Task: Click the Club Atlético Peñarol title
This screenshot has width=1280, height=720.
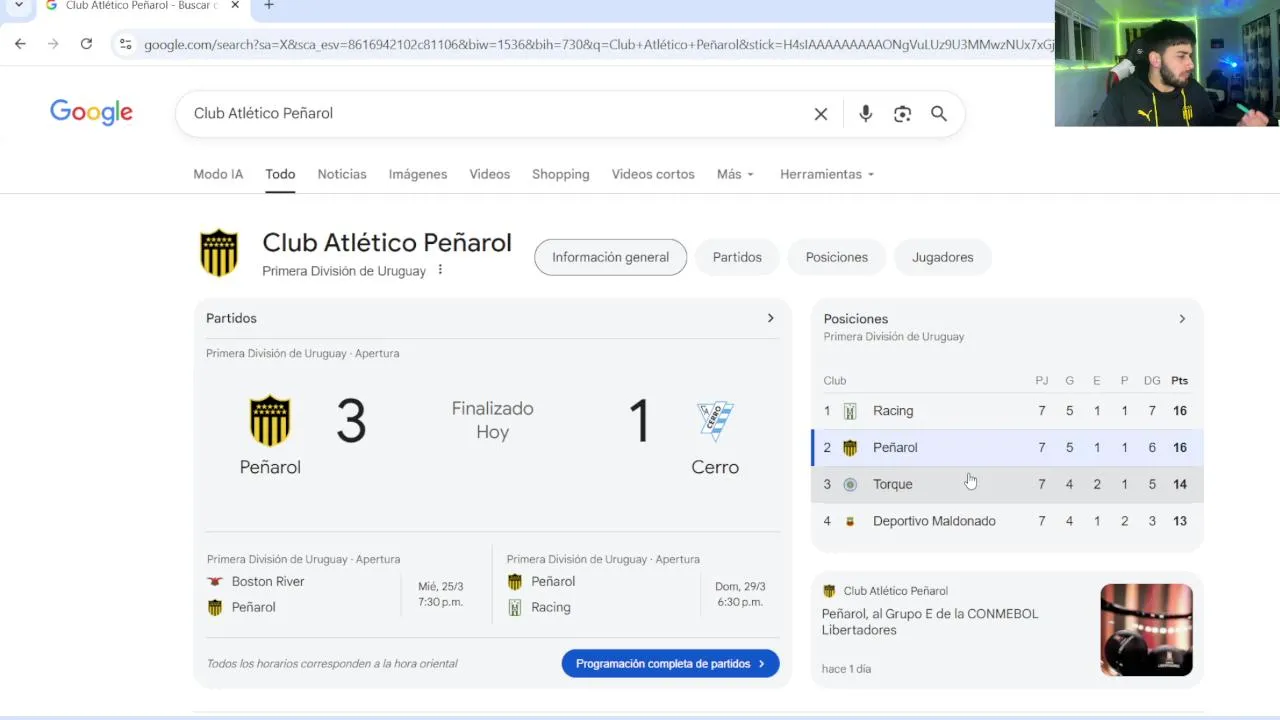Action: coord(387,243)
